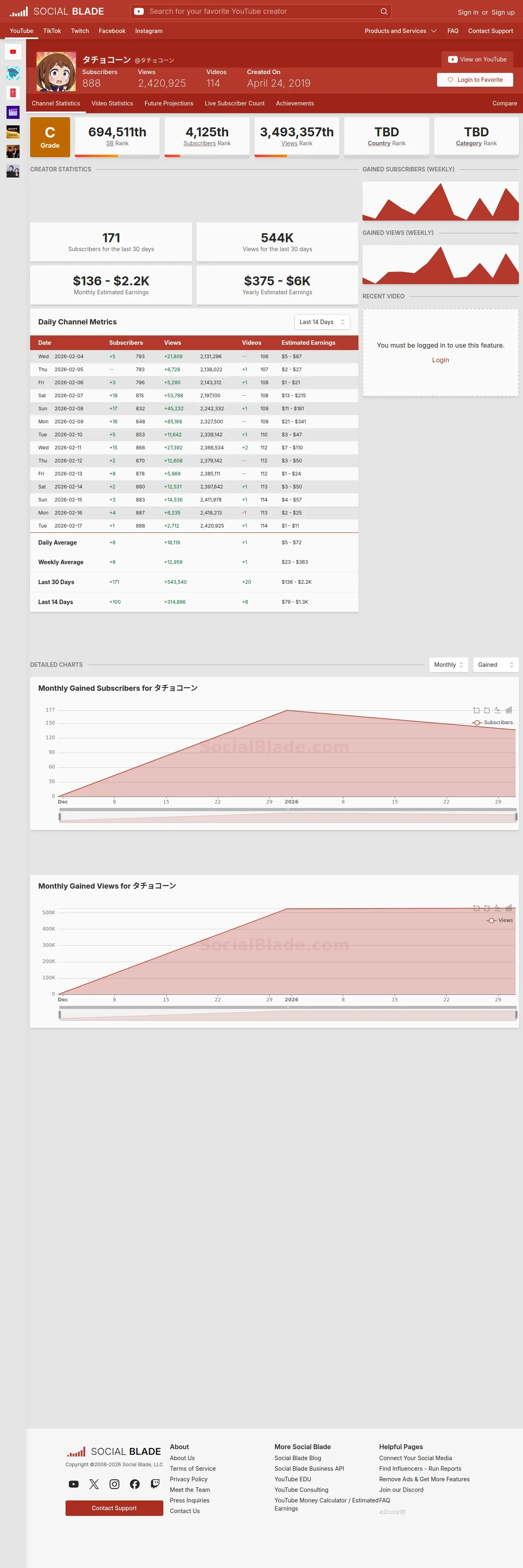Click the YouTube icon in the search bar
523x1568 pixels.
click(x=139, y=11)
